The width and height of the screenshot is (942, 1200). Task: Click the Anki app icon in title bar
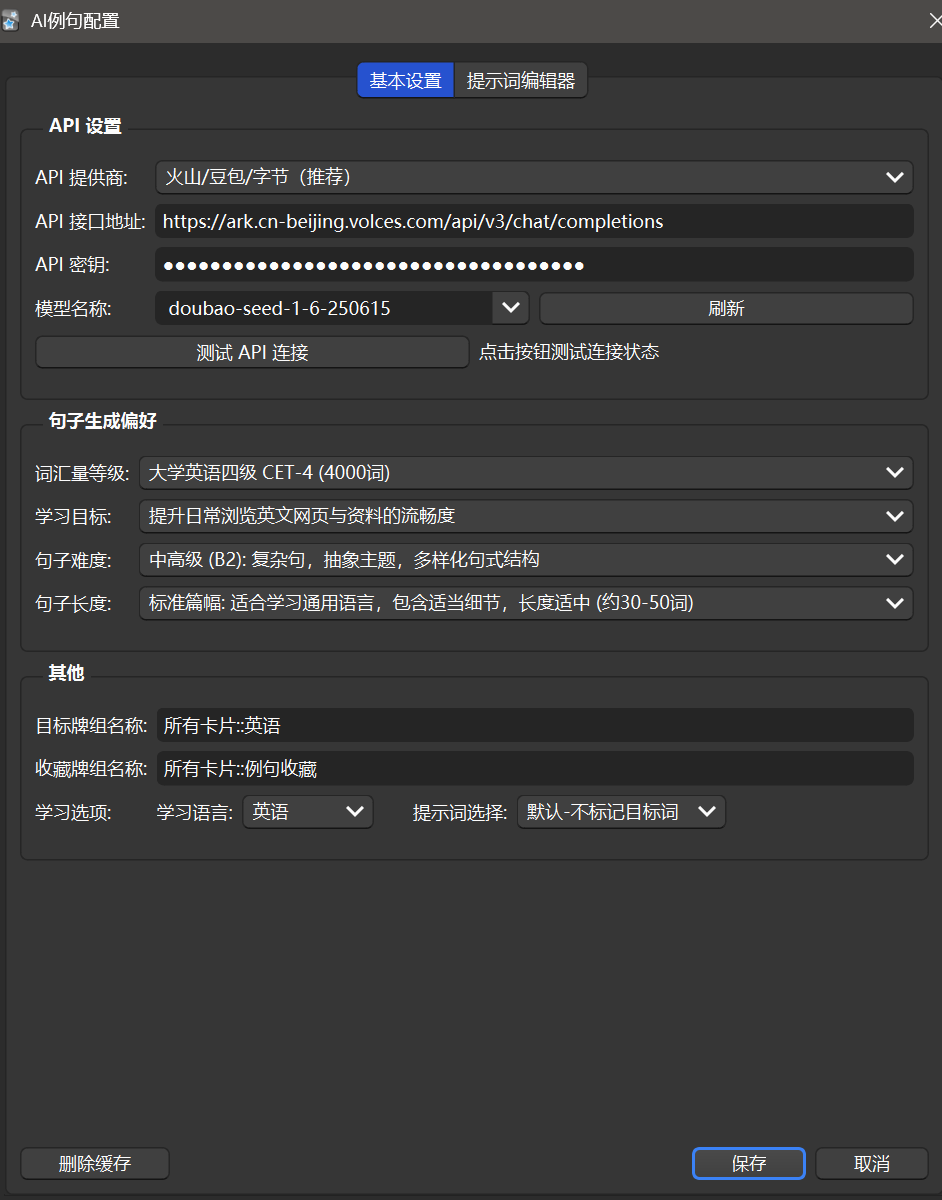tap(13, 20)
